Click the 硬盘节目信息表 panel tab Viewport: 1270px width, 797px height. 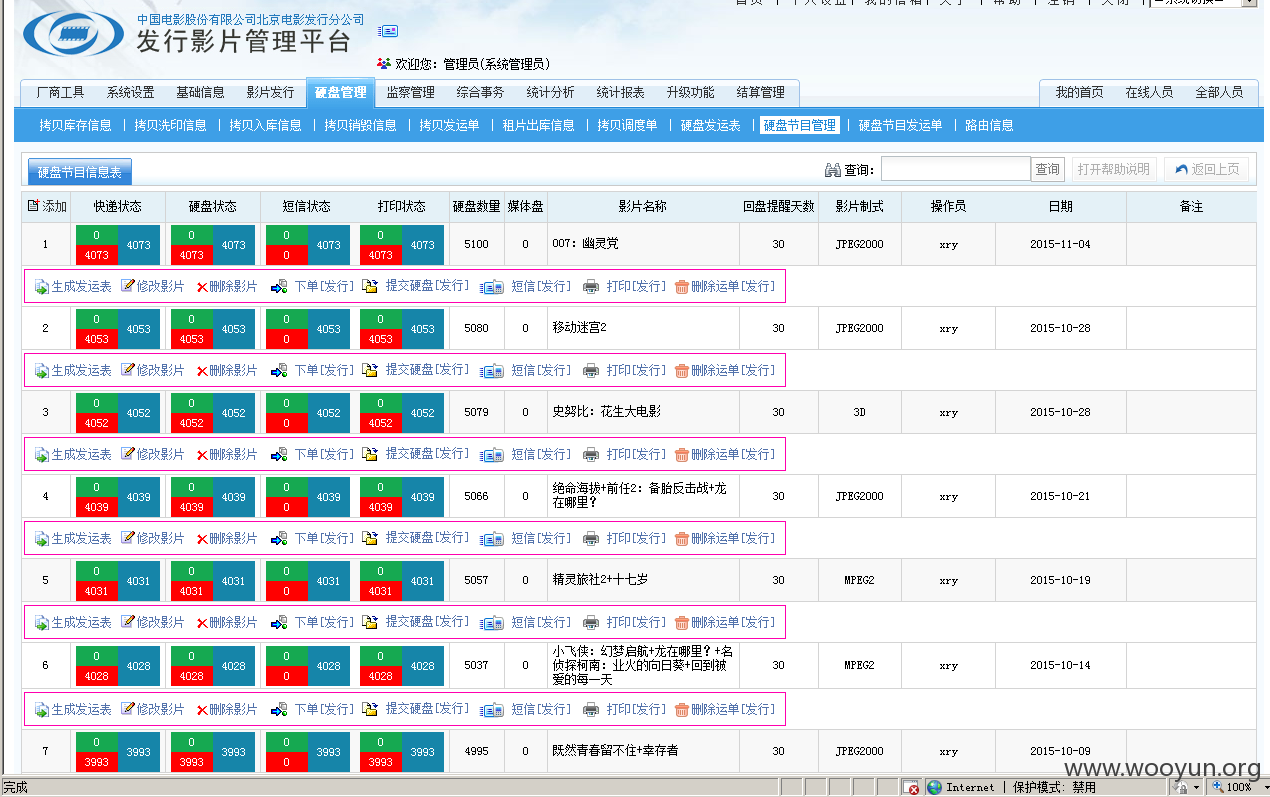point(80,173)
